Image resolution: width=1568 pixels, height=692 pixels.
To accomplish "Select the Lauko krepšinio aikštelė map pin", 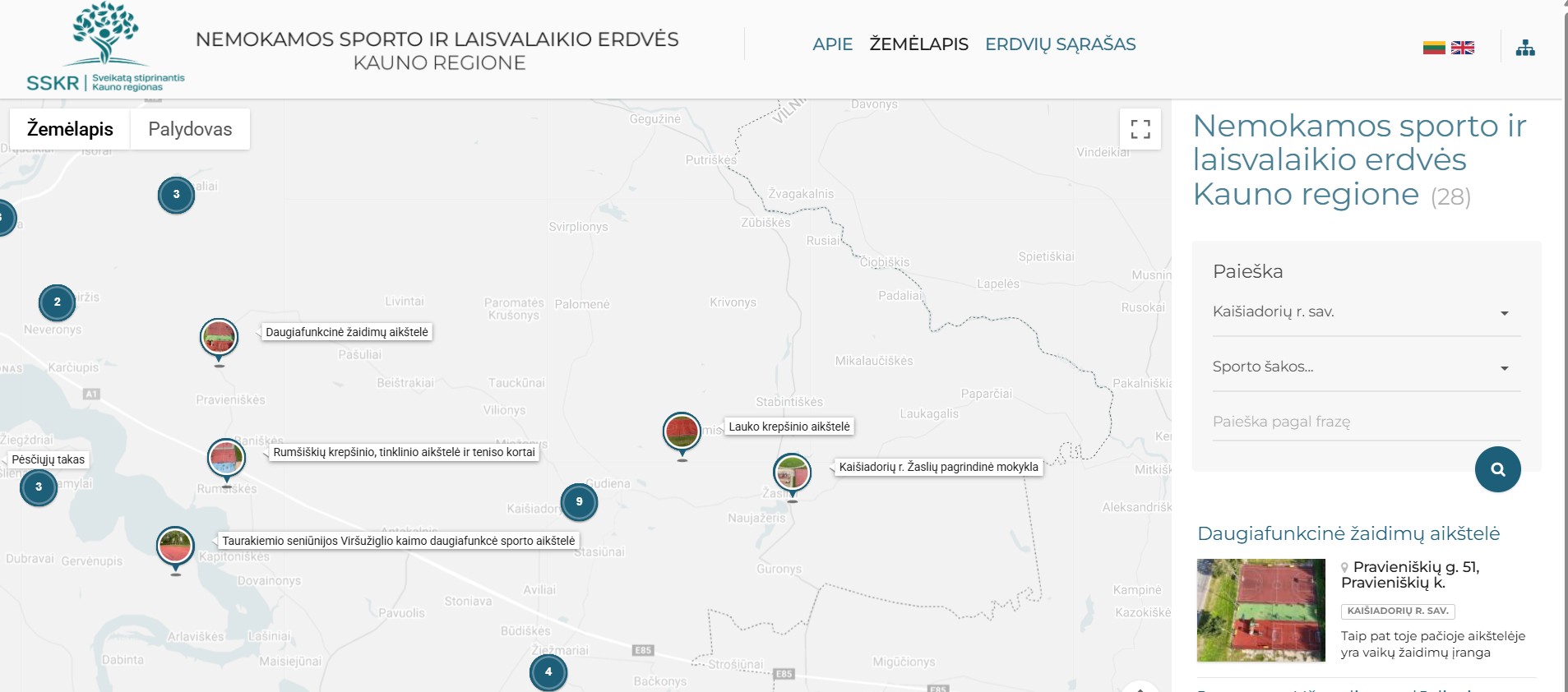I will 682,431.
